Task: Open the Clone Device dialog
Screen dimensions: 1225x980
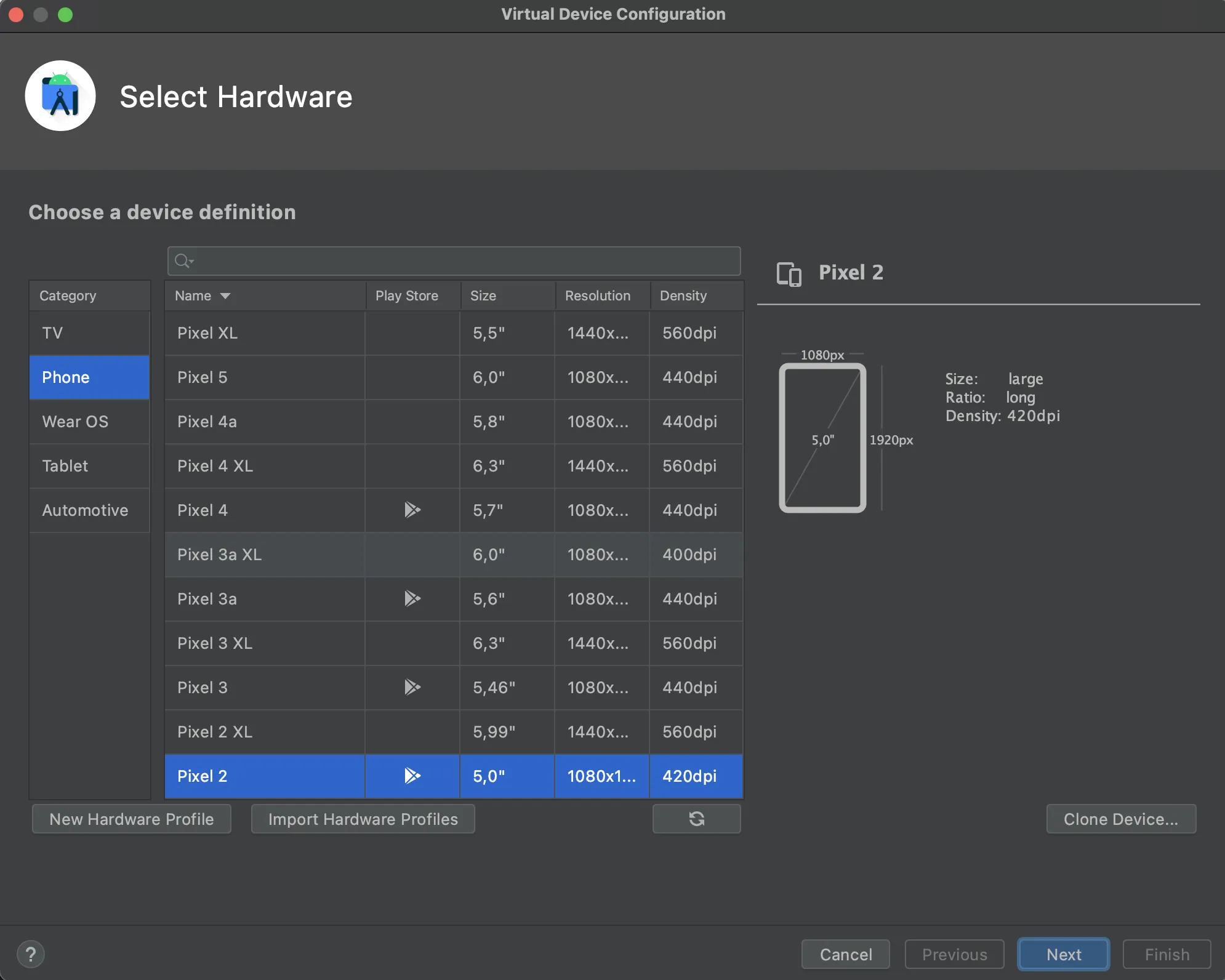Action: coord(1120,819)
